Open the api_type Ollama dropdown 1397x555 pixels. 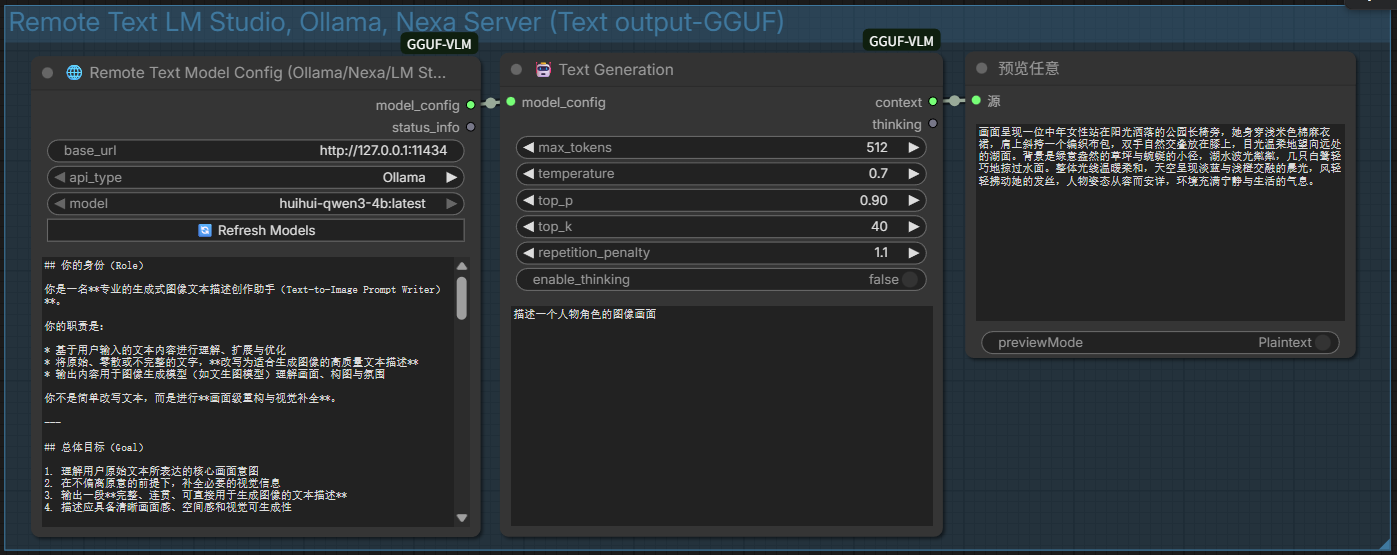(x=255, y=177)
